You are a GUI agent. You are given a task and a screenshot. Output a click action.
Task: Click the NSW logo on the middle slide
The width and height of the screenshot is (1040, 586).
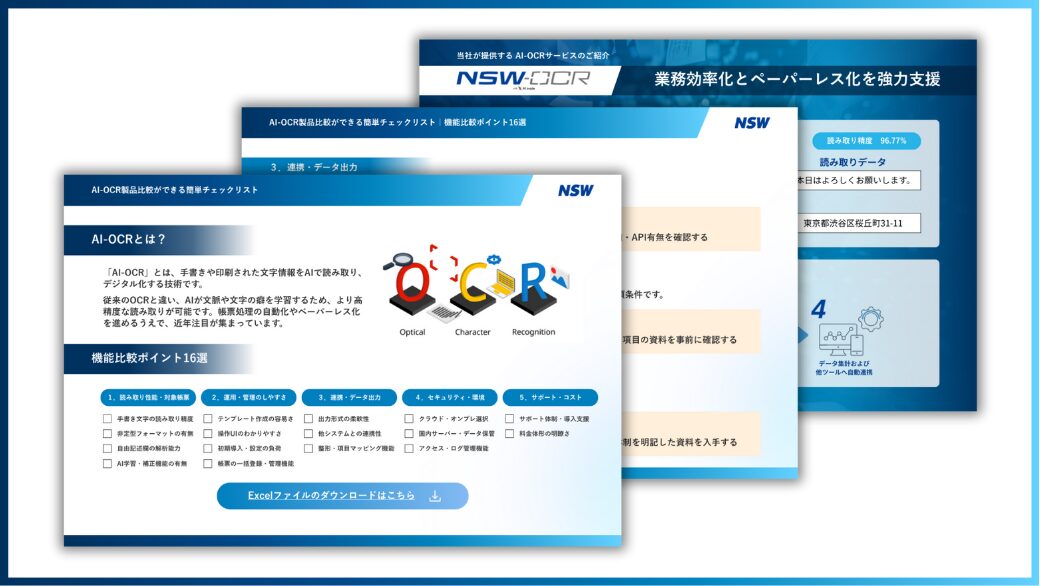(751, 123)
